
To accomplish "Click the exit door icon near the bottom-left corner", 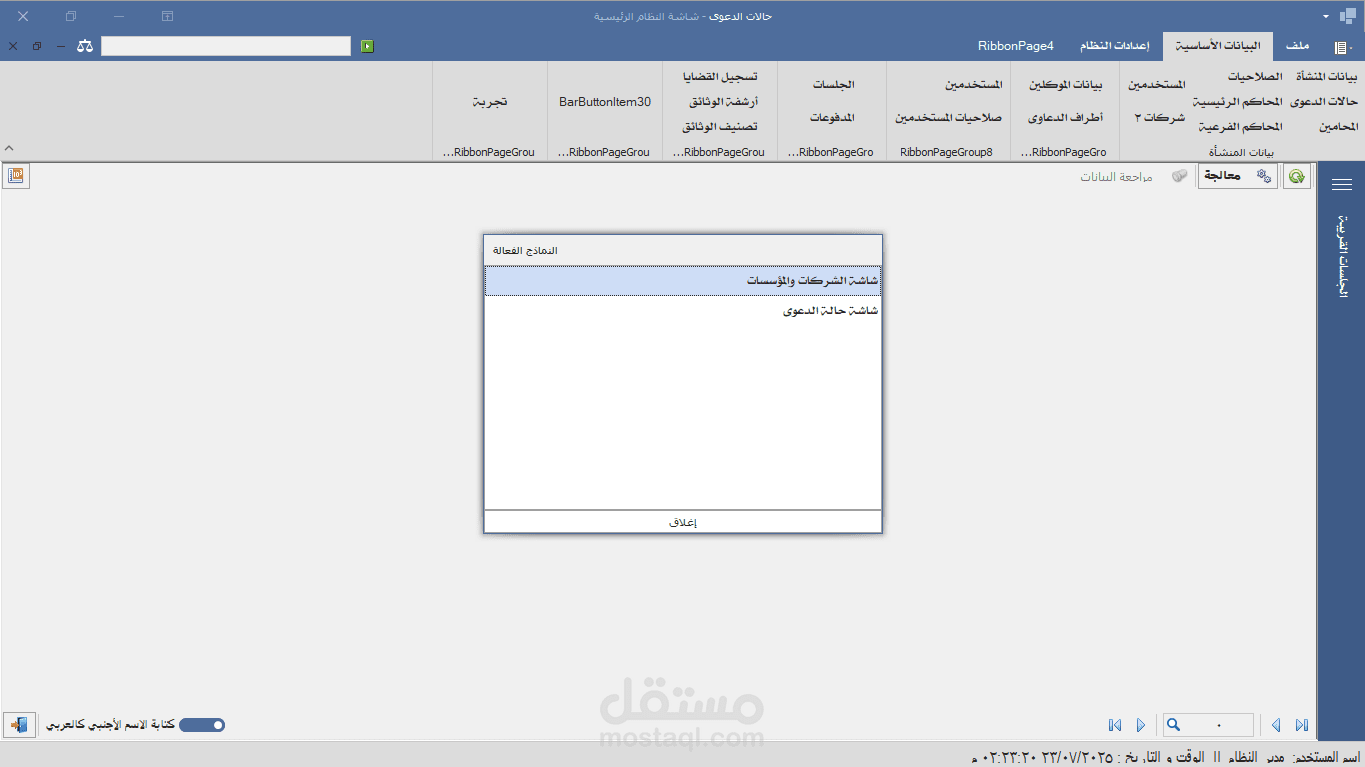I will point(20,725).
